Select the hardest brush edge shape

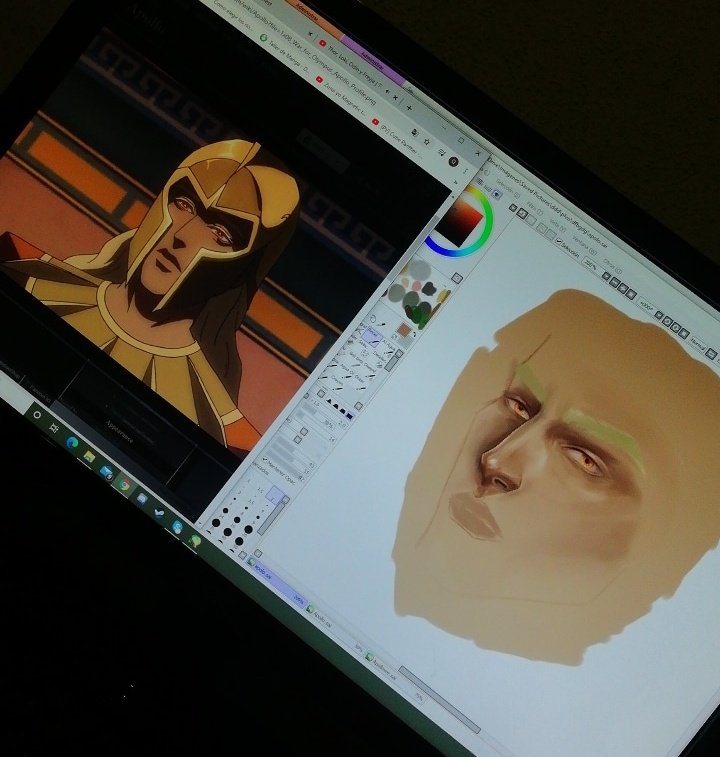[349, 415]
